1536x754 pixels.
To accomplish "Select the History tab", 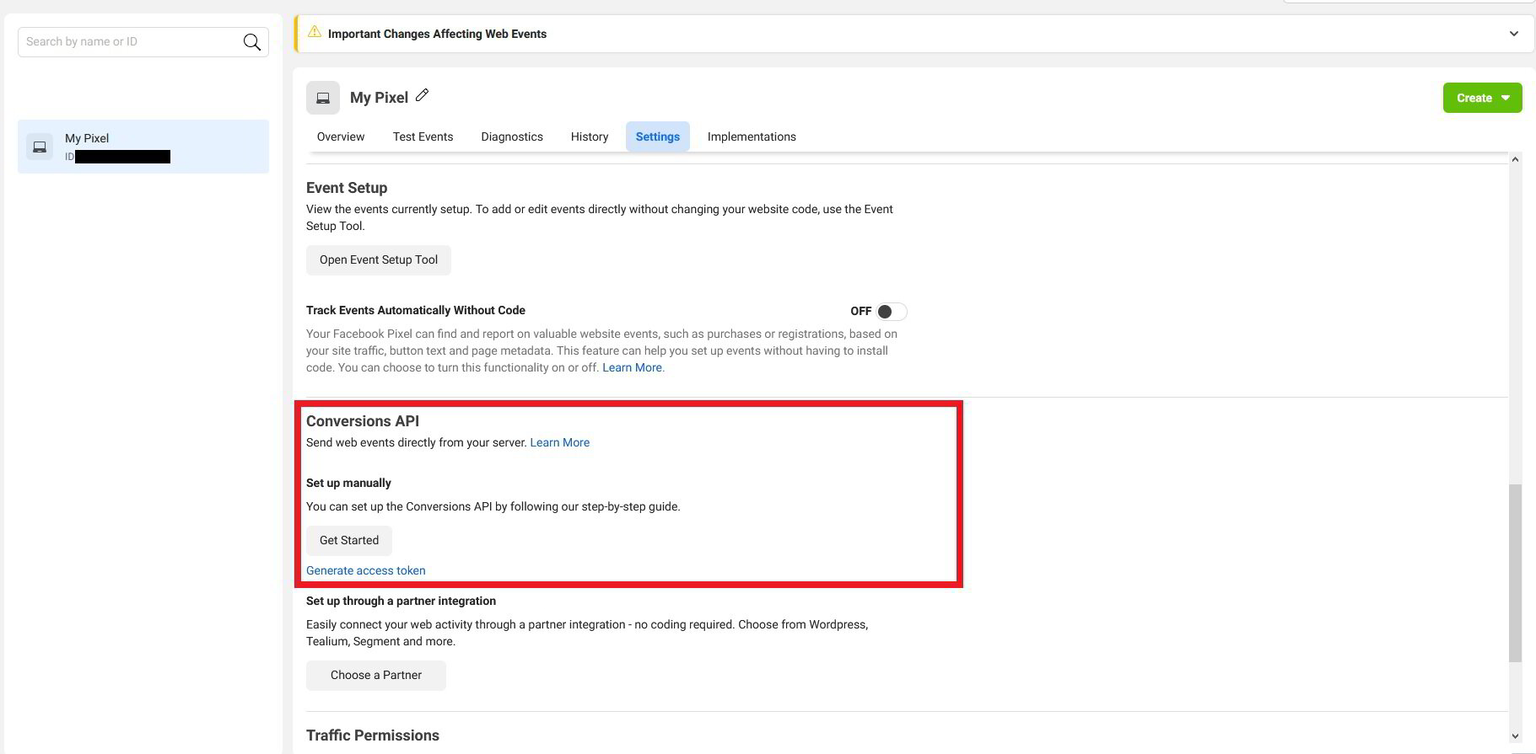I will (x=589, y=137).
